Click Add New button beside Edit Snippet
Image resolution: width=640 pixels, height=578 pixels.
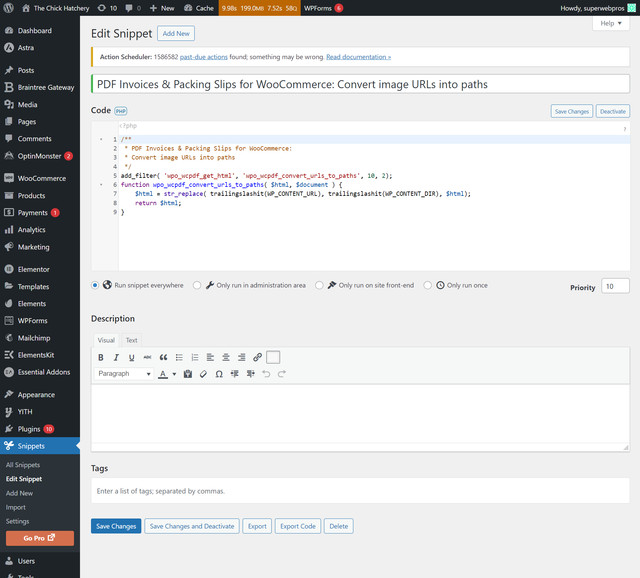pos(176,33)
